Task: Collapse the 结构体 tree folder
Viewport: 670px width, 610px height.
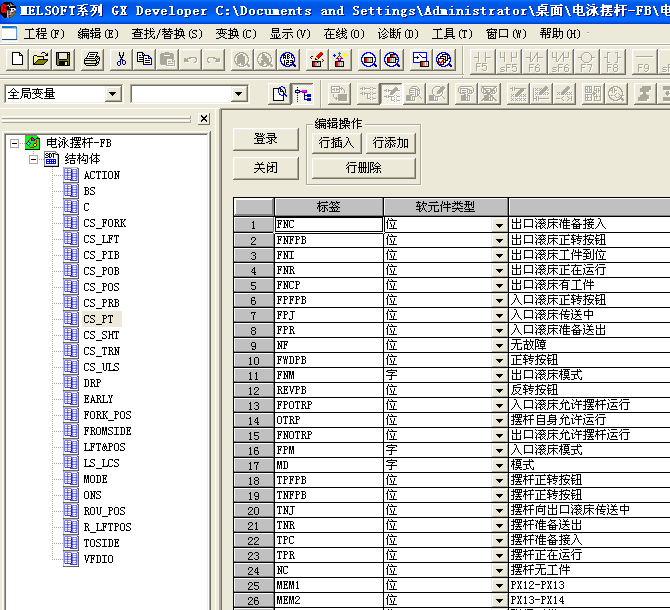Action: click(x=32, y=159)
